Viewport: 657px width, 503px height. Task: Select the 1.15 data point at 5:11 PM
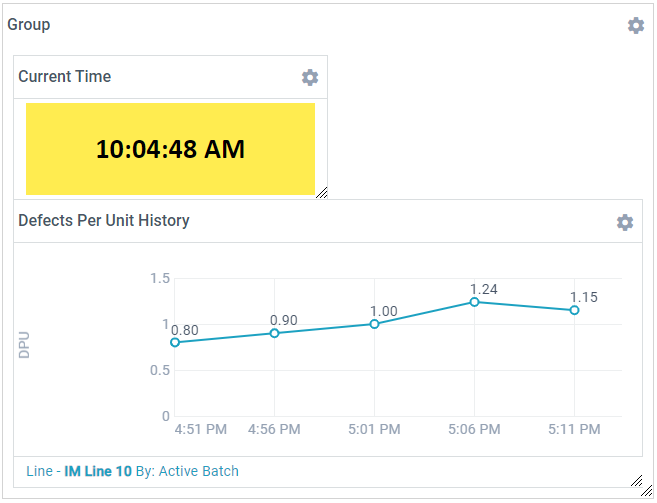pyautogui.click(x=575, y=310)
